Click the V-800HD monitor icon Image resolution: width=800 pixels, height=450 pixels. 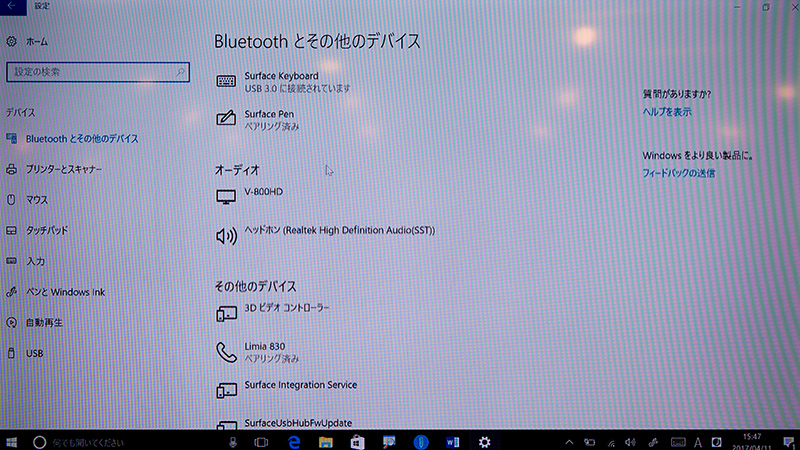coord(226,196)
